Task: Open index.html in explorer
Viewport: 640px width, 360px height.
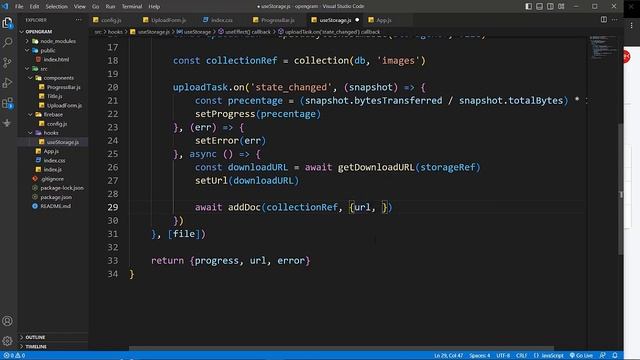Action: 56,59
